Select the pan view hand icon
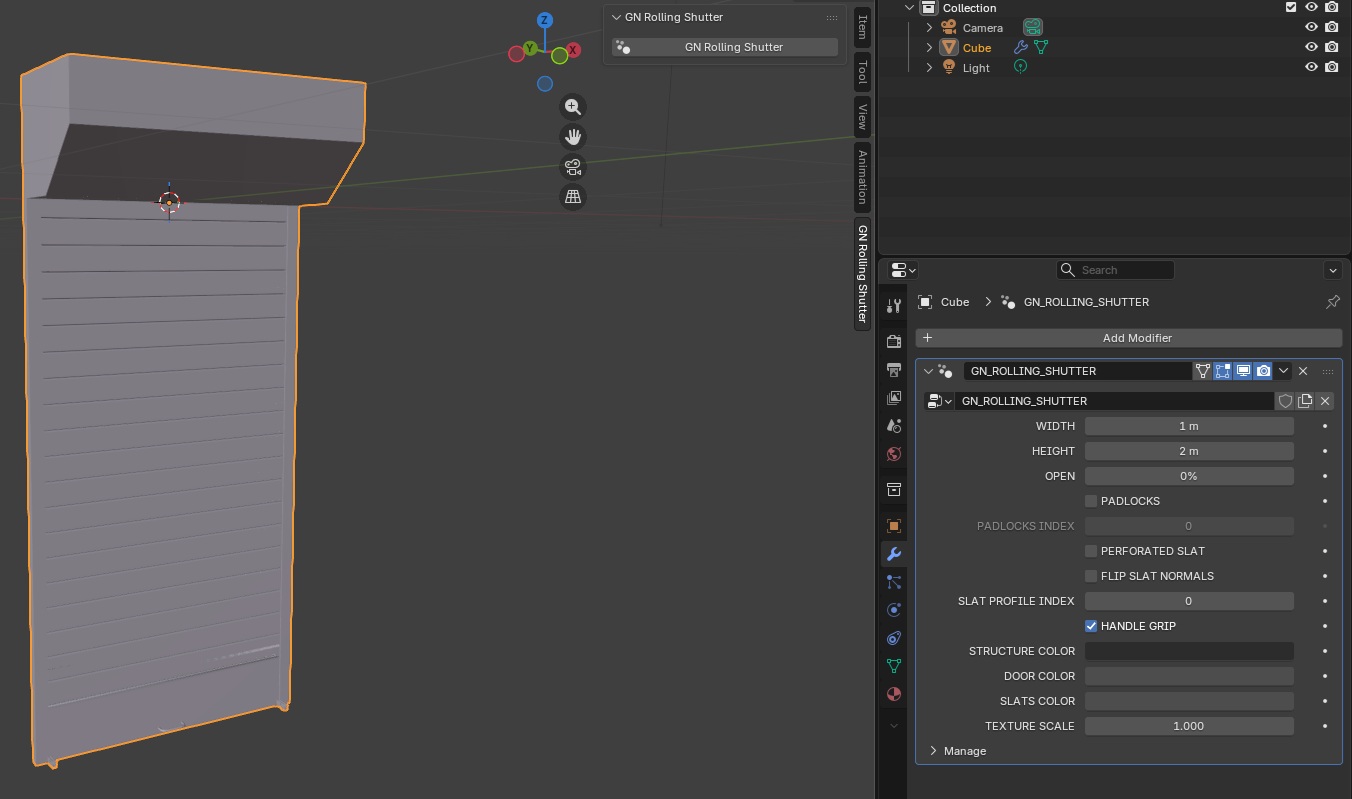The height and width of the screenshot is (799, 1352). pyautogui.click(x=572, y=137)
